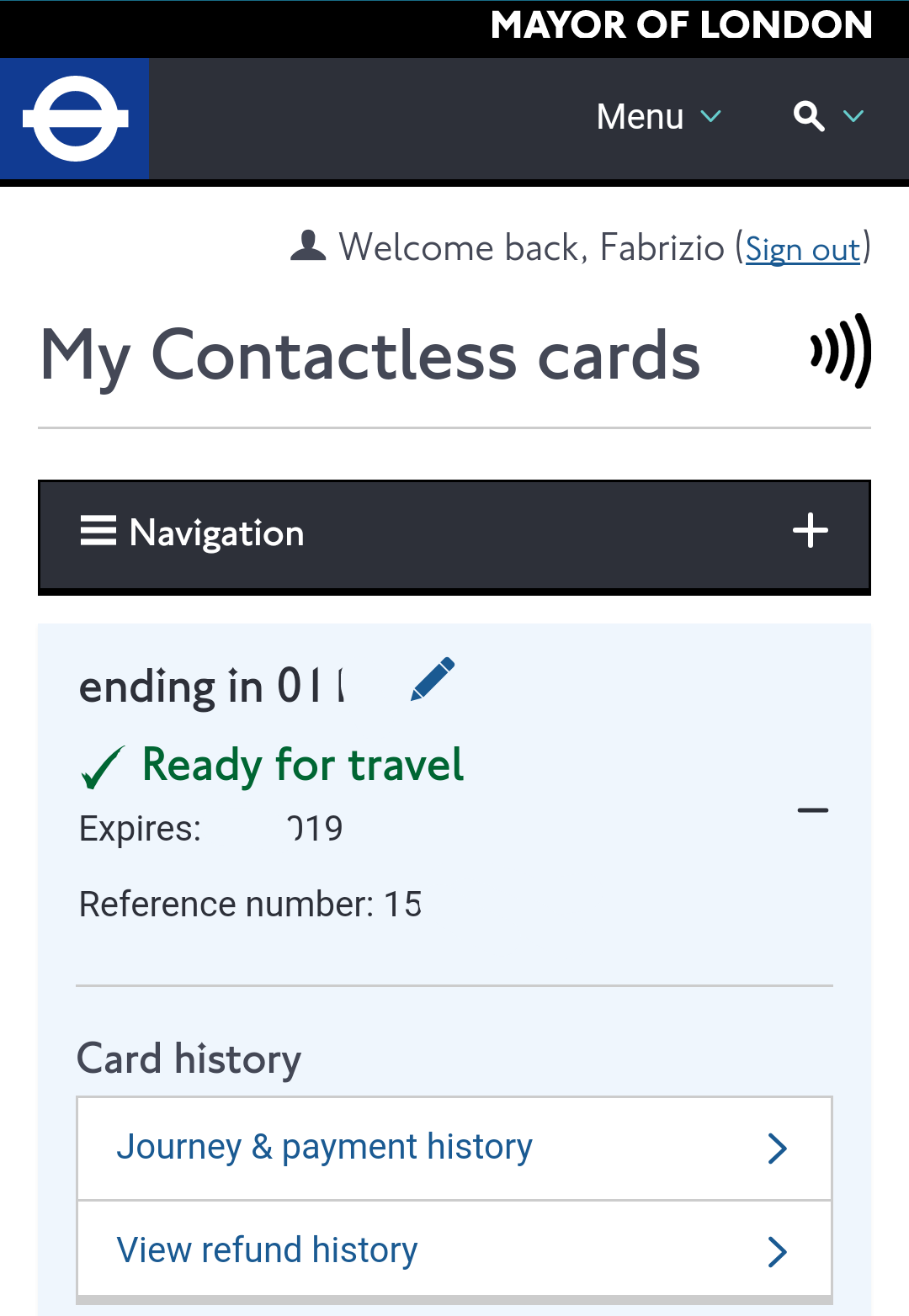The image size is (909, 1316).
Task: Click the arrow beside Journey & payment history
Action: [778, 1148]
